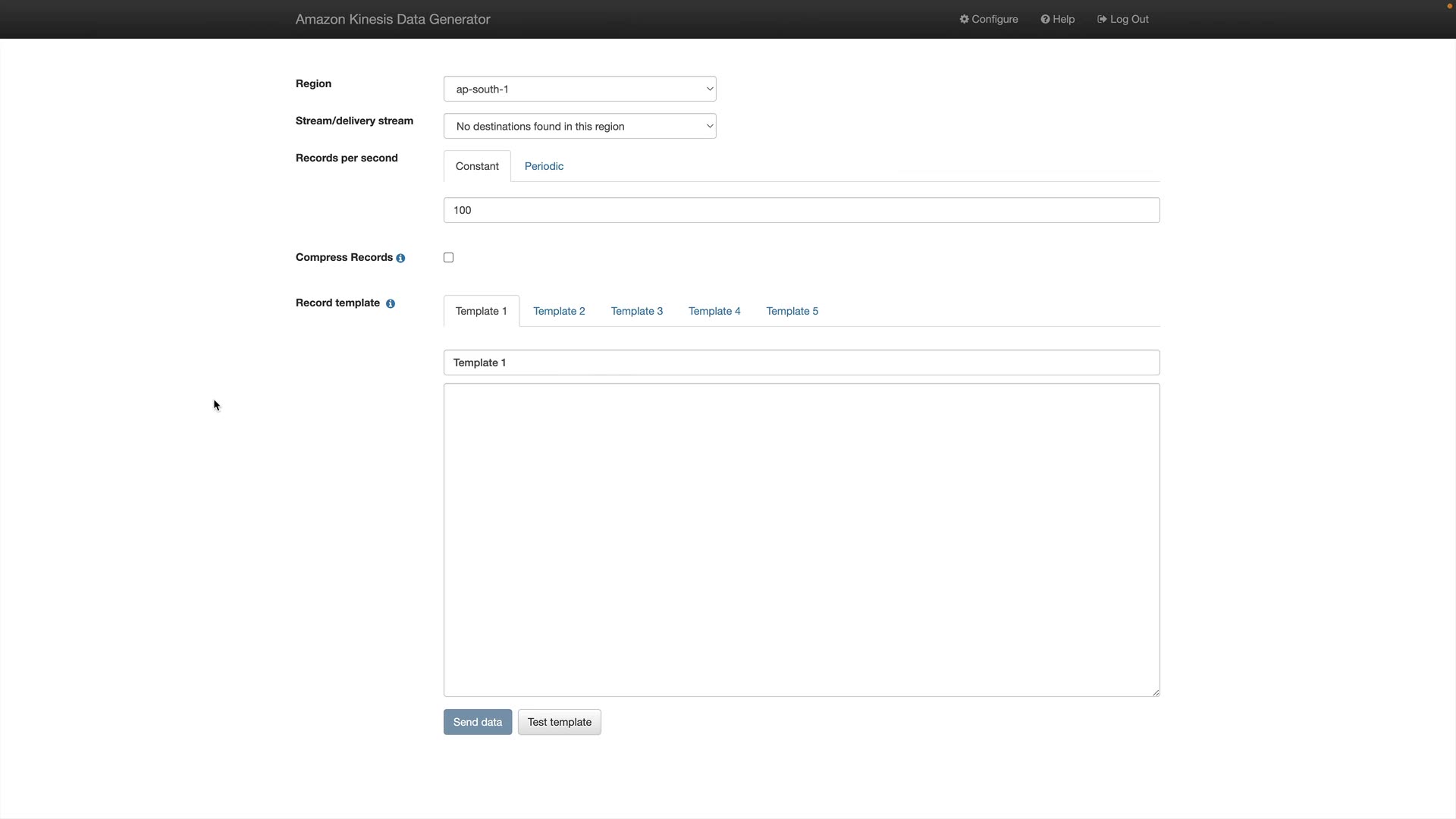1456x819 pixels.
Task: Select the Constant tab
Action: [477, 167]
